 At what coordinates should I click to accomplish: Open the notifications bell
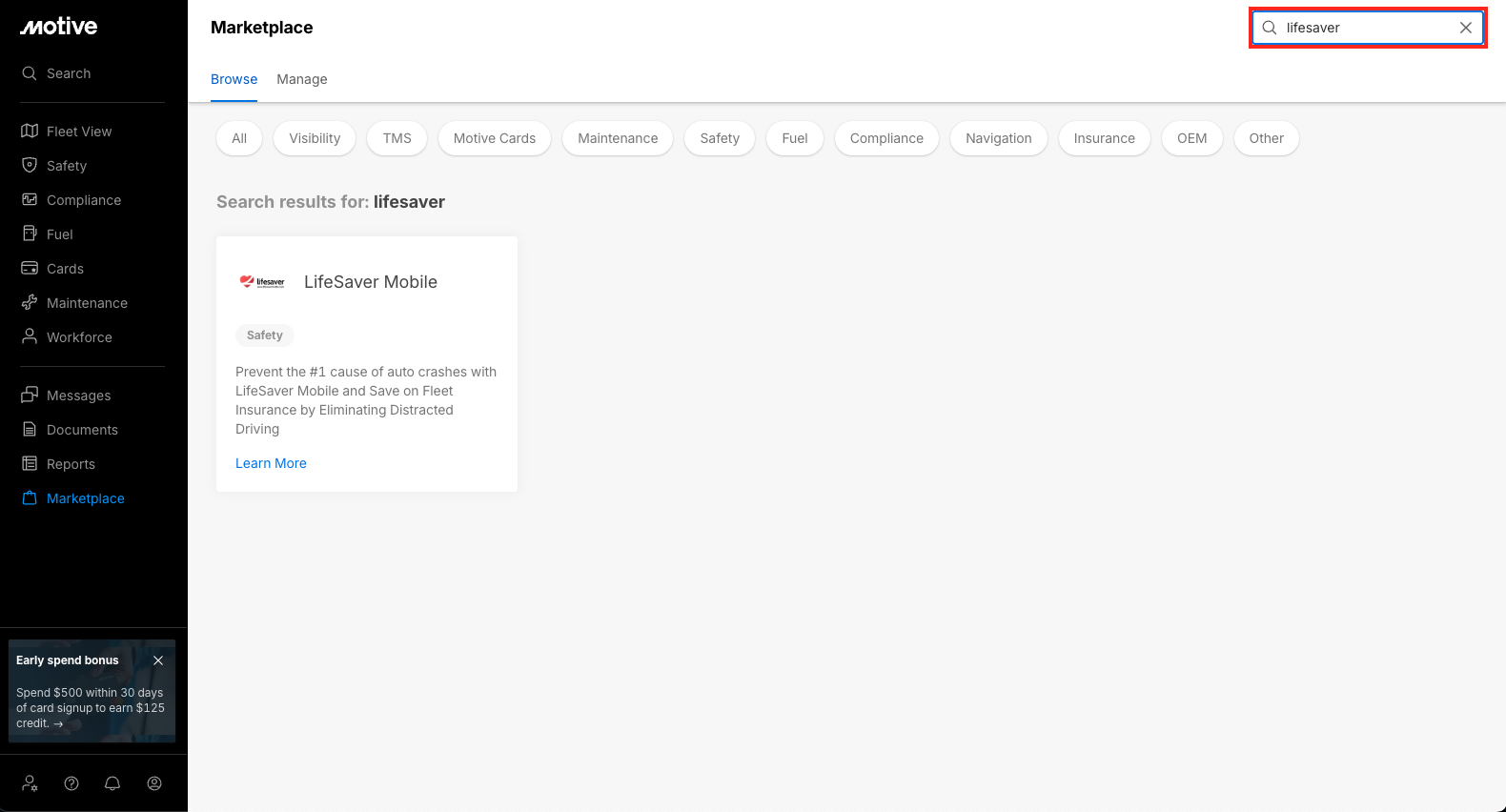point(112,783)
